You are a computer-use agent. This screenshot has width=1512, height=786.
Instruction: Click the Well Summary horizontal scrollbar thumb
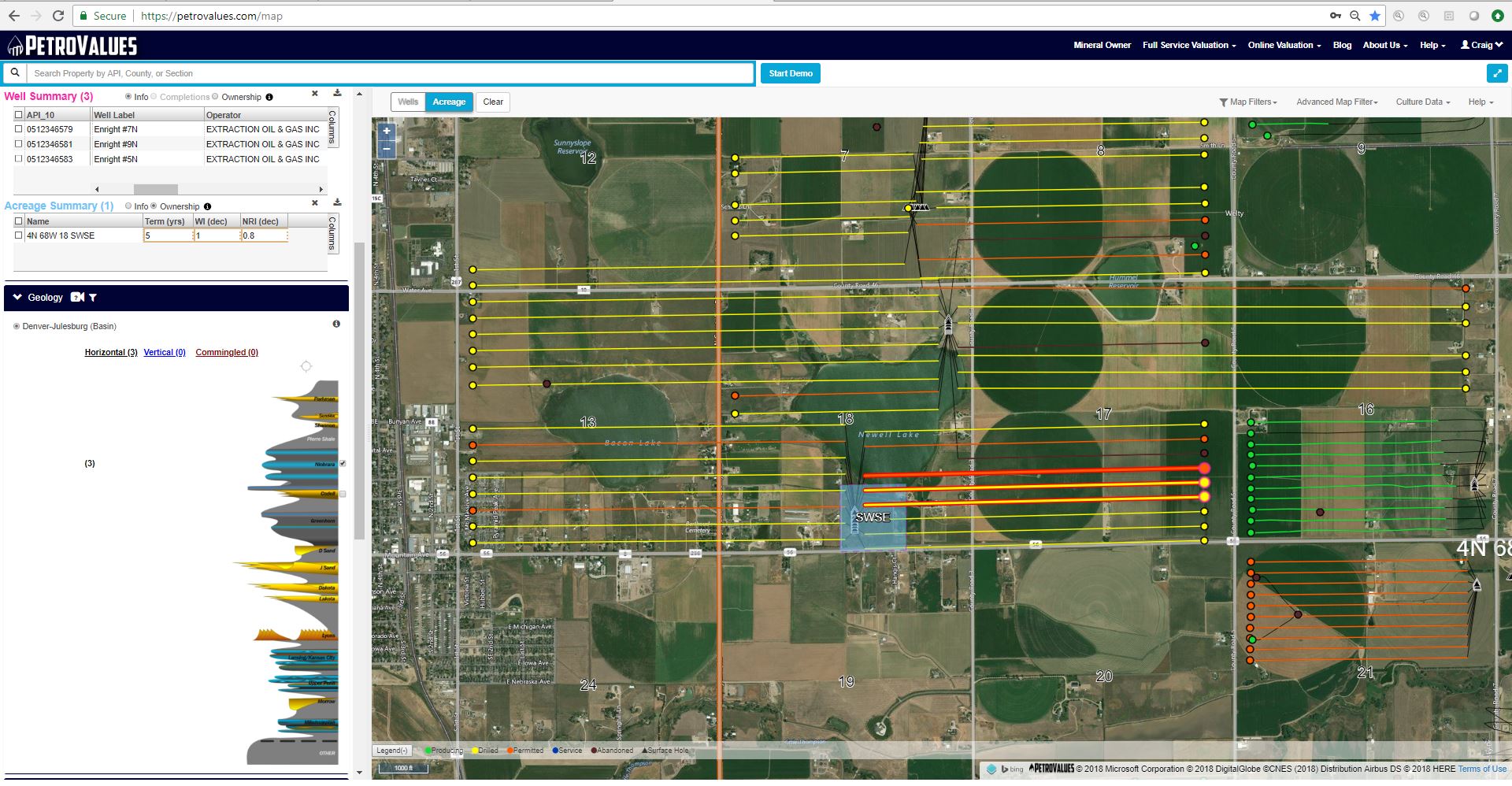click(x=155, y=189)
